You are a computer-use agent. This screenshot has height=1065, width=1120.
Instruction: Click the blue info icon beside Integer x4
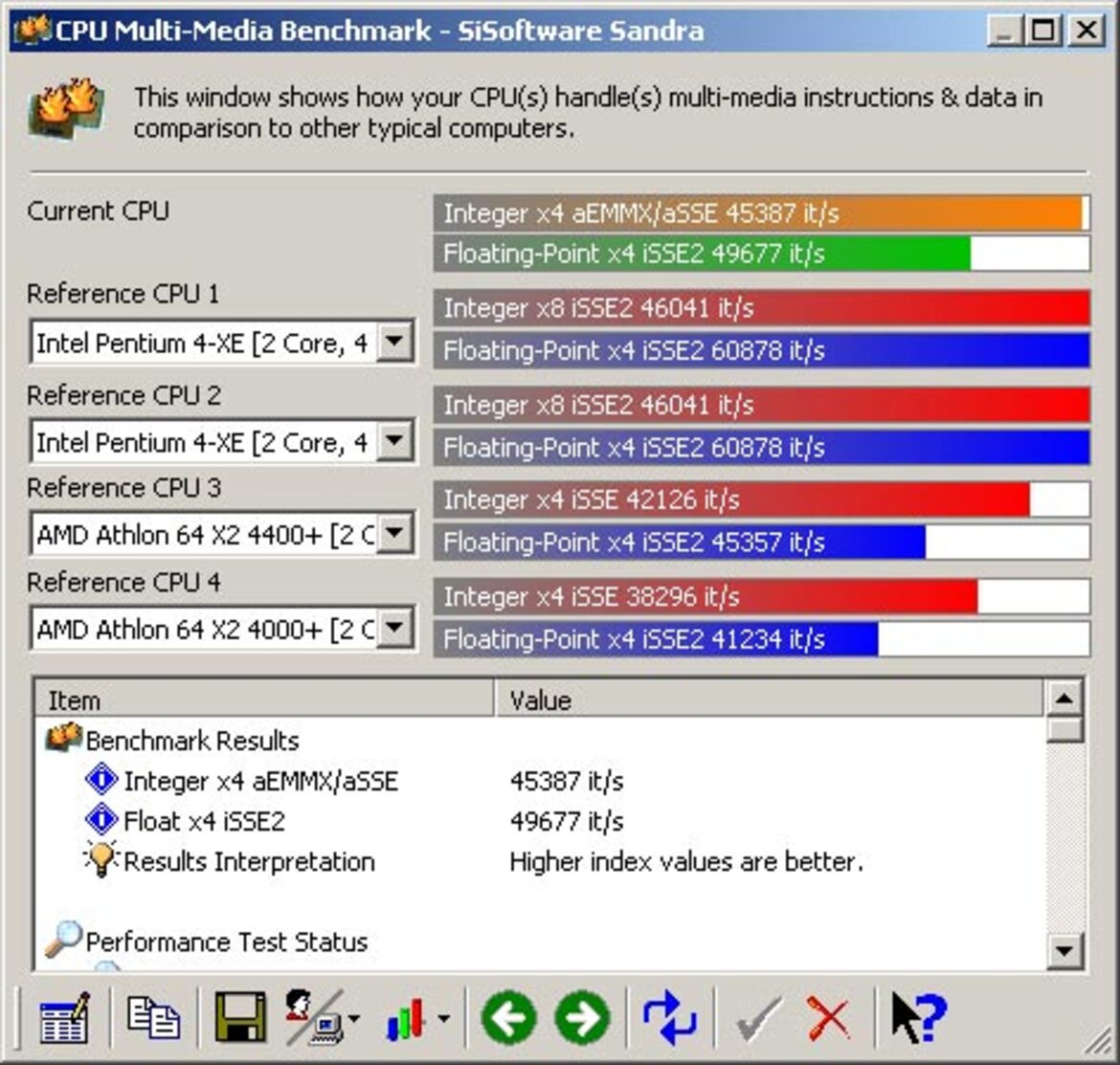101,779
